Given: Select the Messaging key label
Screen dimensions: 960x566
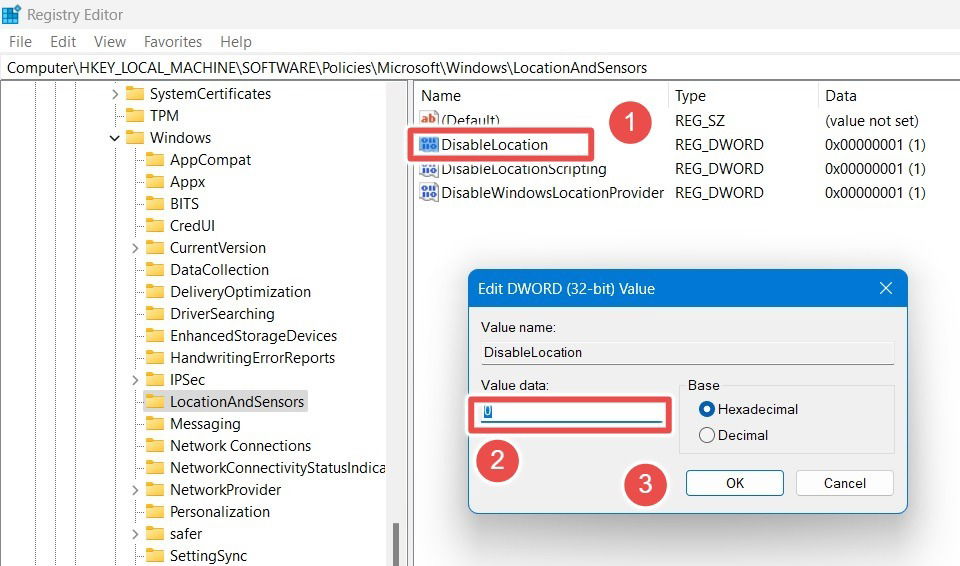Looking at the screenshot, I should coord(205,424).
